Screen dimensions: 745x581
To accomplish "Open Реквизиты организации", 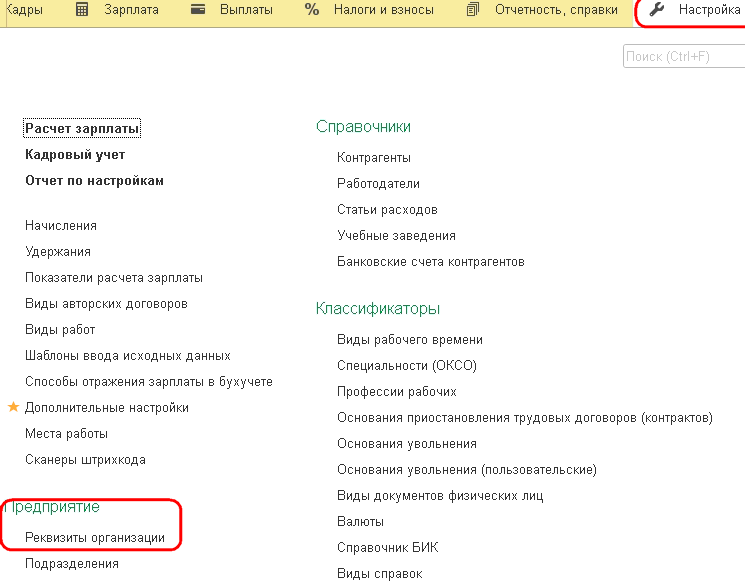I will [95, 538].
